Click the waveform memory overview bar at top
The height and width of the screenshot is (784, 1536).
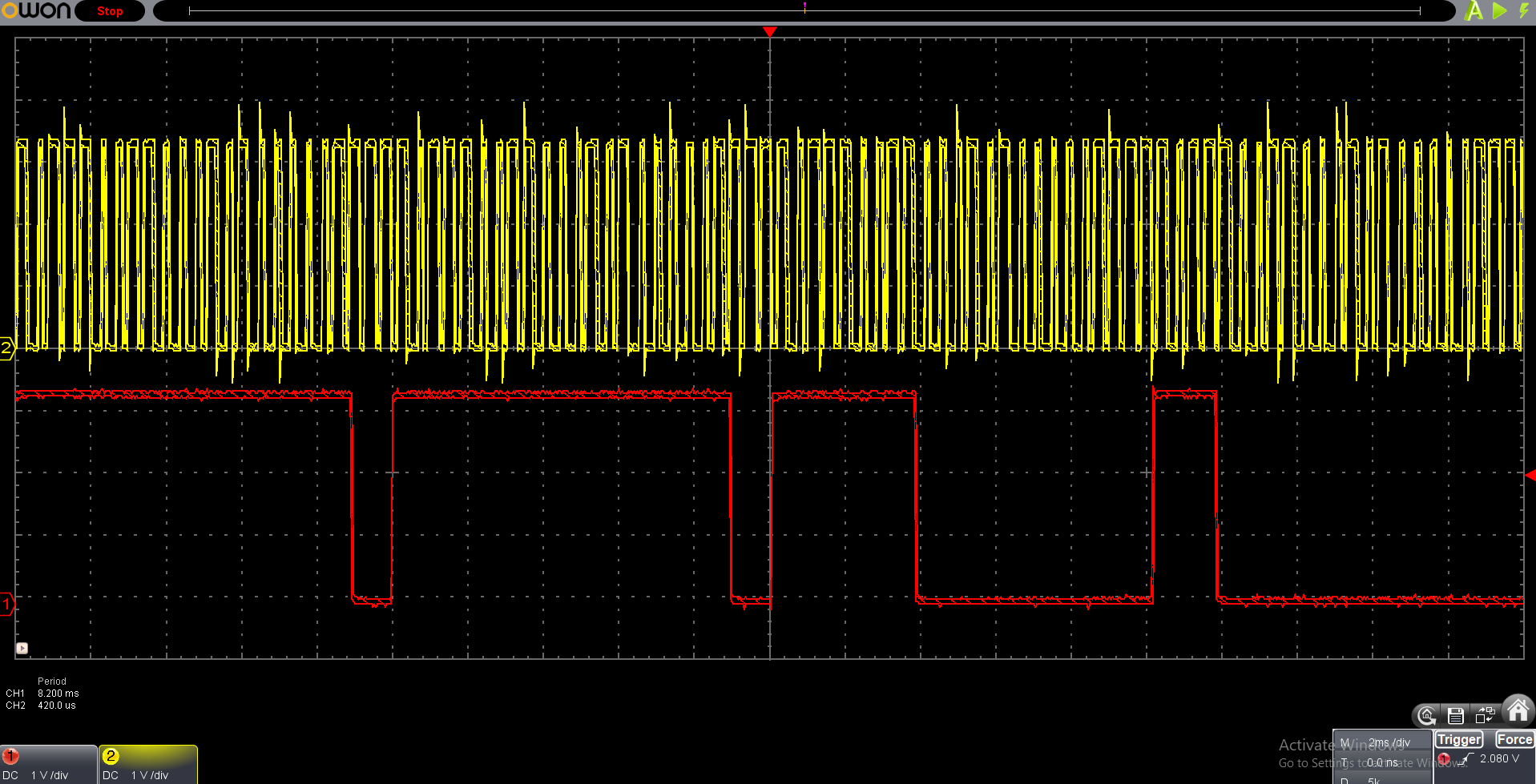click(x=804, y=11)
